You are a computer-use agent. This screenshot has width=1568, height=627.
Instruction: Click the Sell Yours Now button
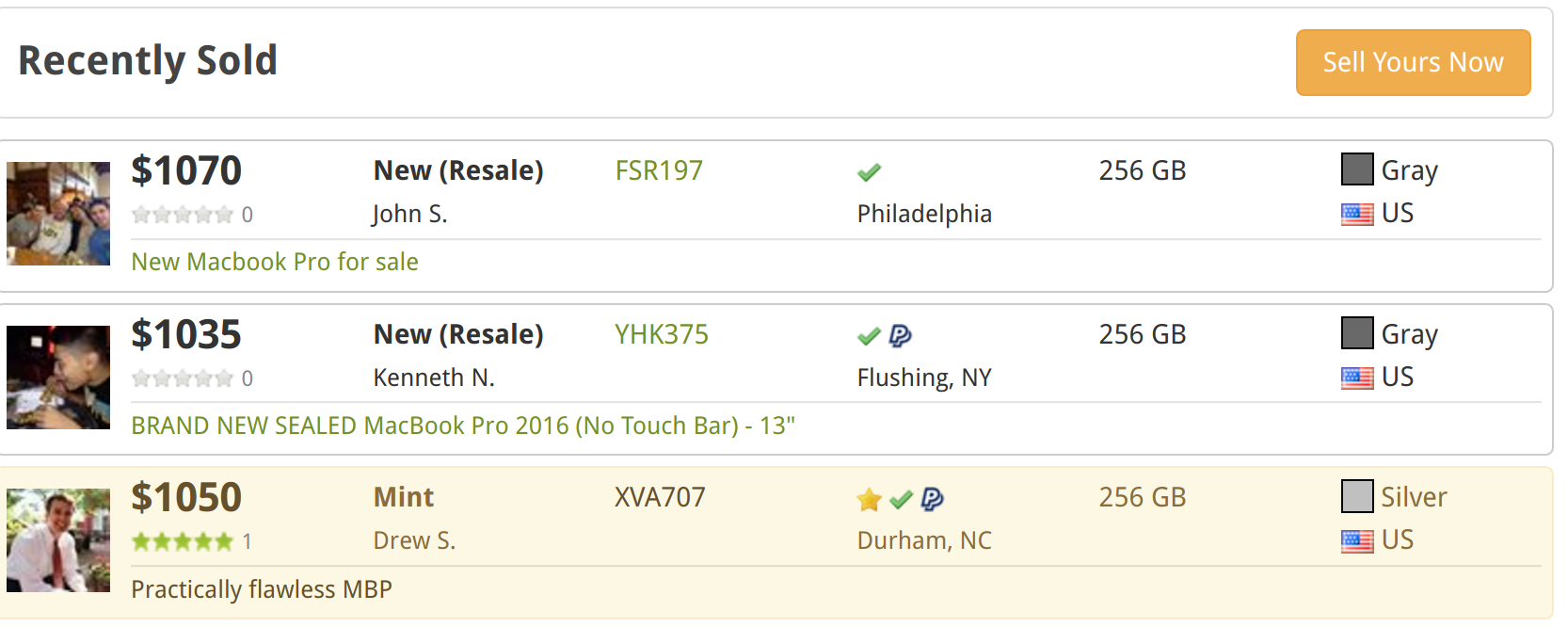[x=1413, y=62]
